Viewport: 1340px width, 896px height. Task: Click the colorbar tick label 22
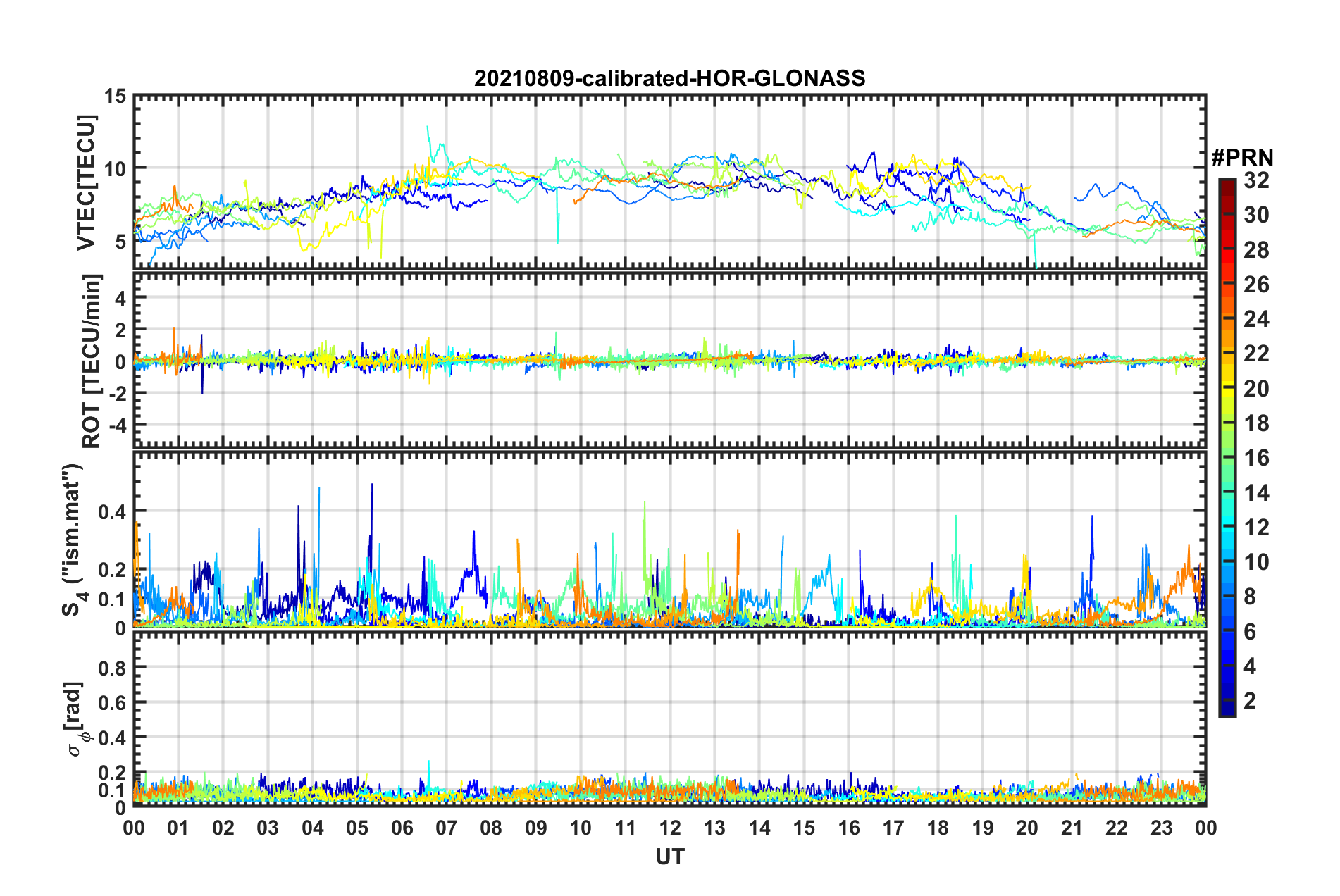pyautogui.click(x=1256, y=354)
